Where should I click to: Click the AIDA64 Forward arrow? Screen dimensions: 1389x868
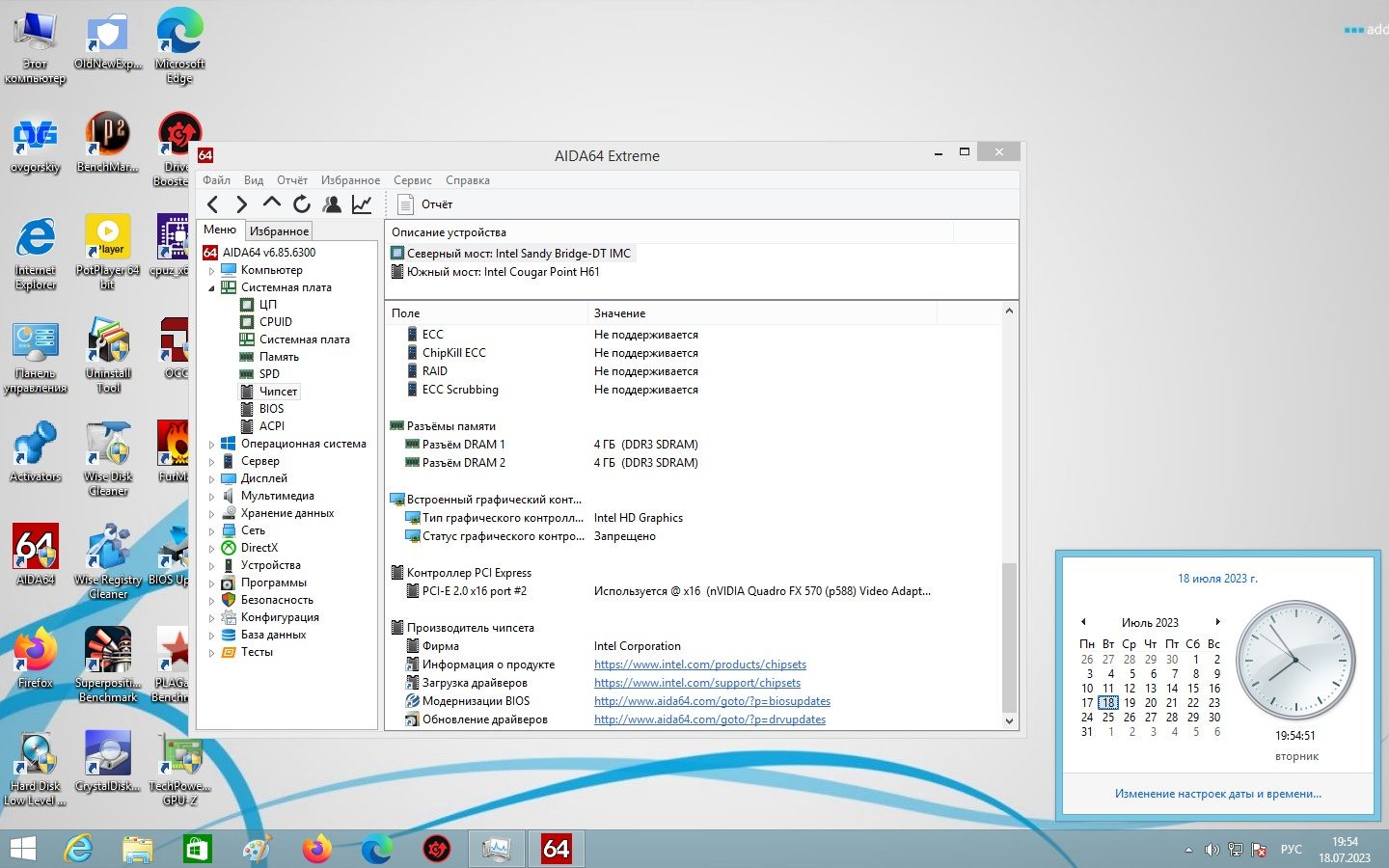click(242, 203)
